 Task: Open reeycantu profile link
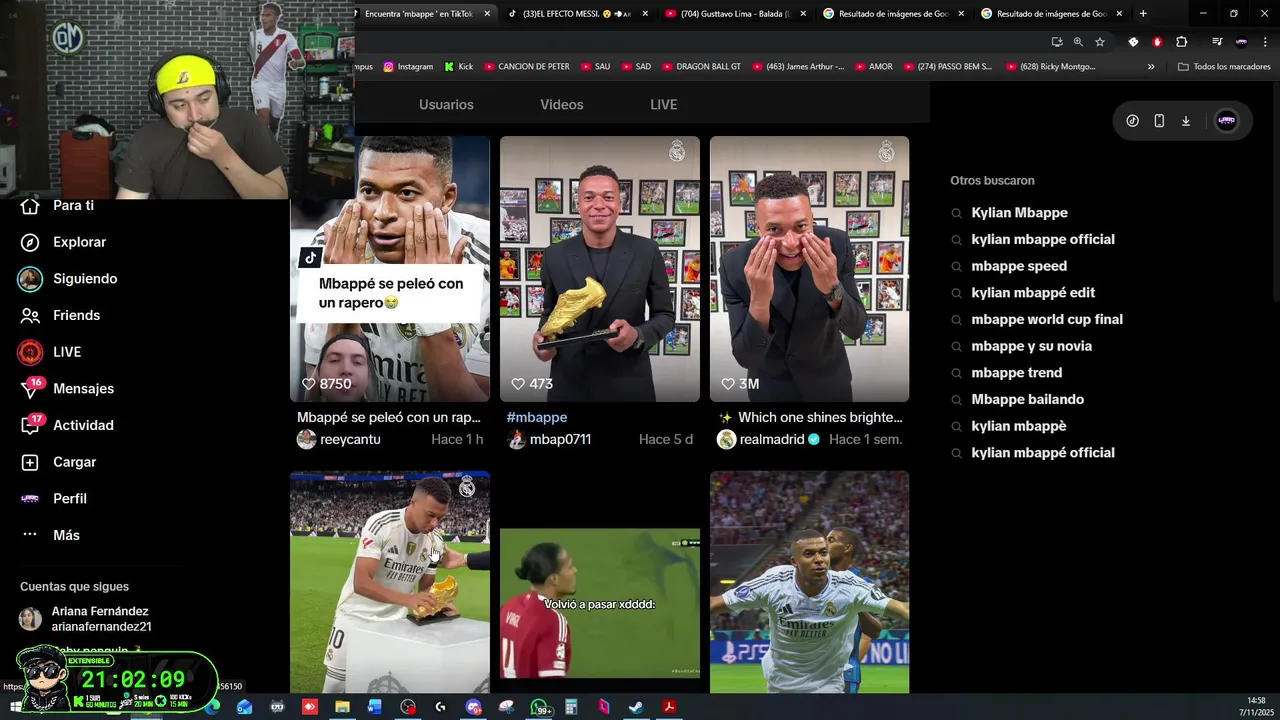click(350, 439)
